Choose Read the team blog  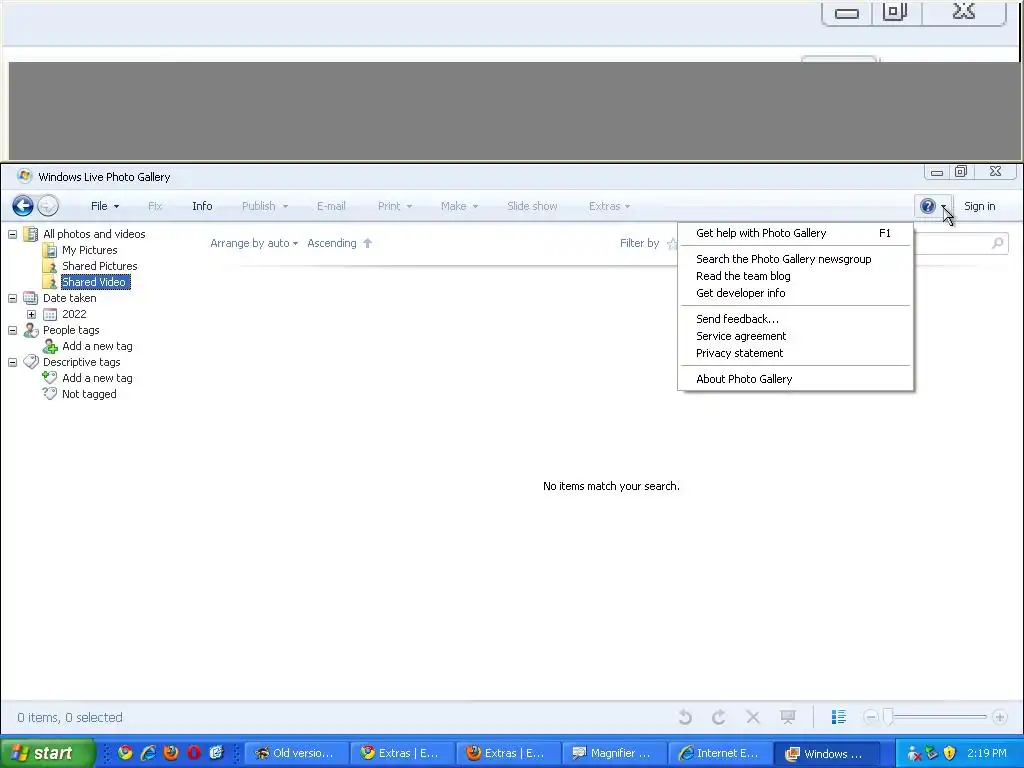tap(795, 276)
